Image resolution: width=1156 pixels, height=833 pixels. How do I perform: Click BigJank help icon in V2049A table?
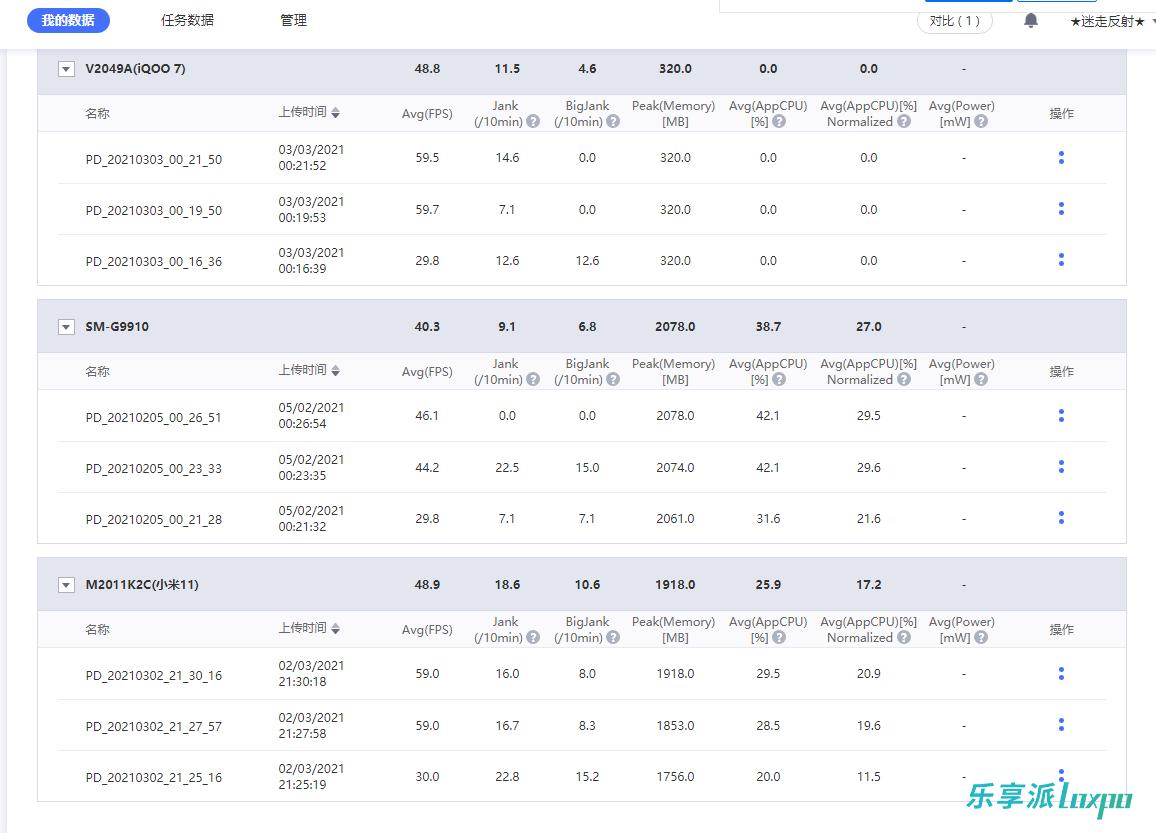pyautogui.click(x=613, y=122)
